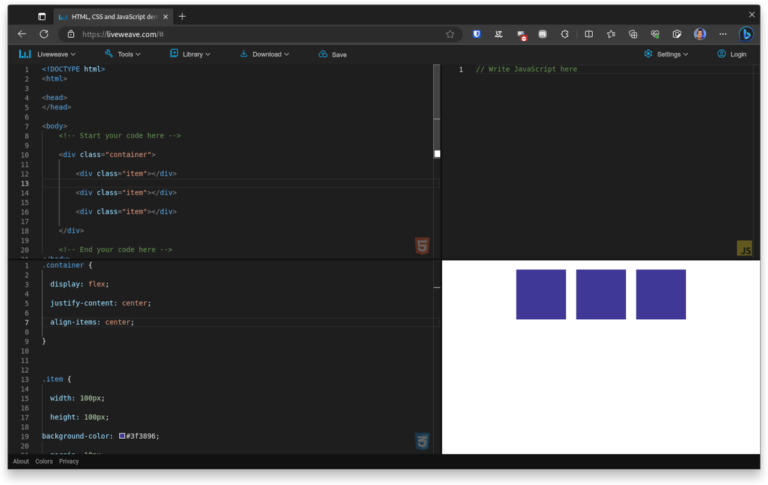This screenshot has width=768, height=485.
Task: Click the '.container {' selector line
Action: click(x=67, y=265)
